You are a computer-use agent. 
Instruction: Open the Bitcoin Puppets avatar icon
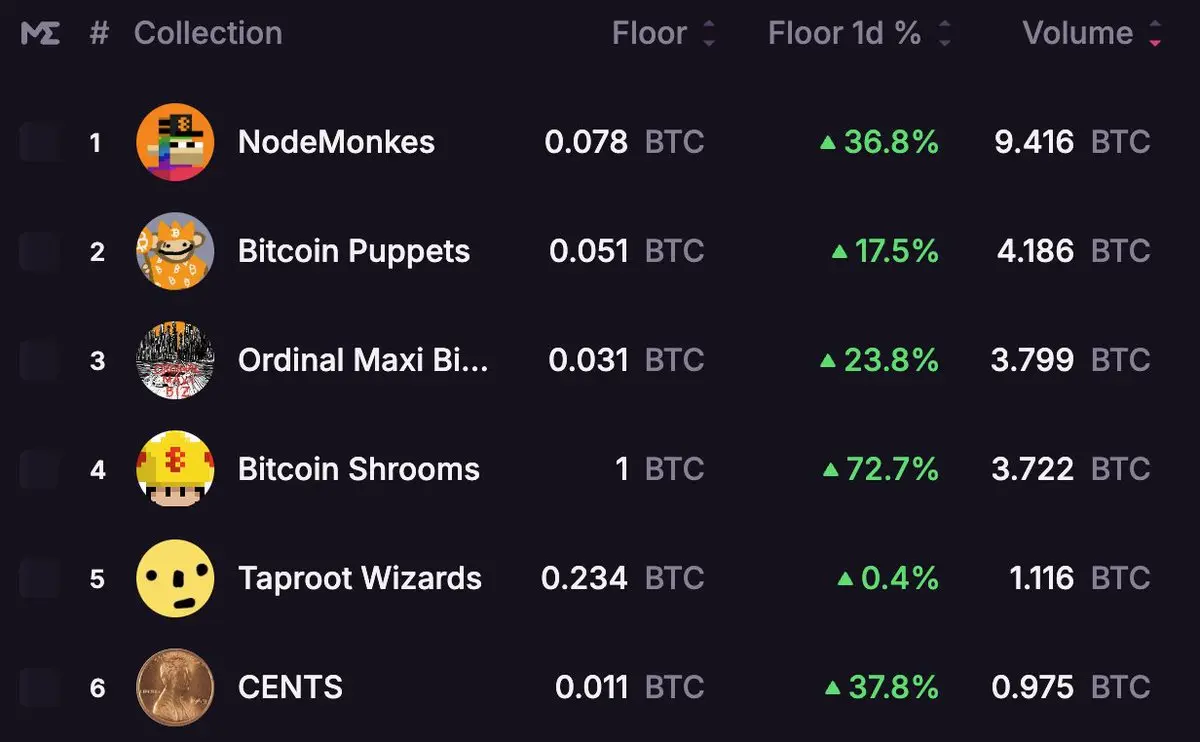point(175,251)
